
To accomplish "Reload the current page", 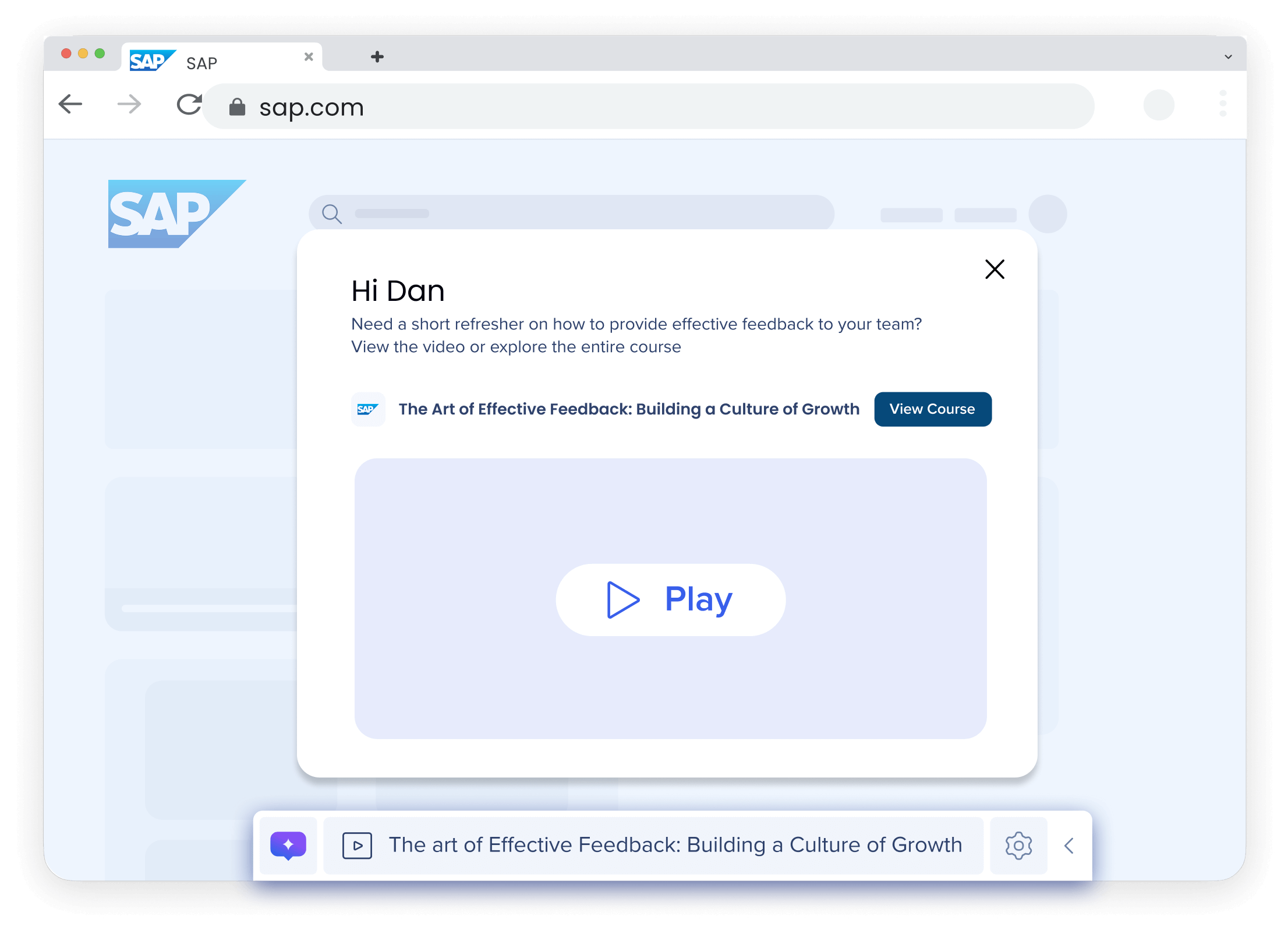I will pyautogui.click(x=189, y=105).
